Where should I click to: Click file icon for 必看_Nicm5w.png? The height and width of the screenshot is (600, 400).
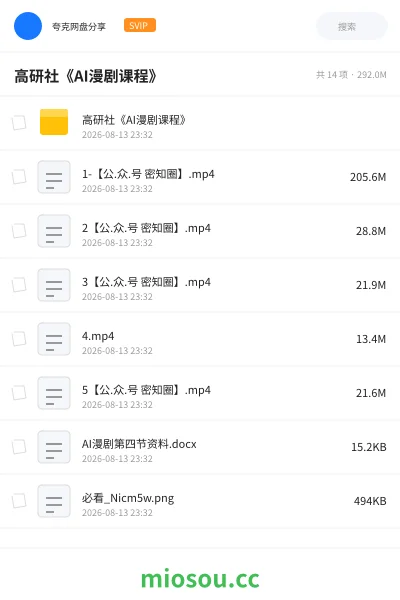coord(54,501)
